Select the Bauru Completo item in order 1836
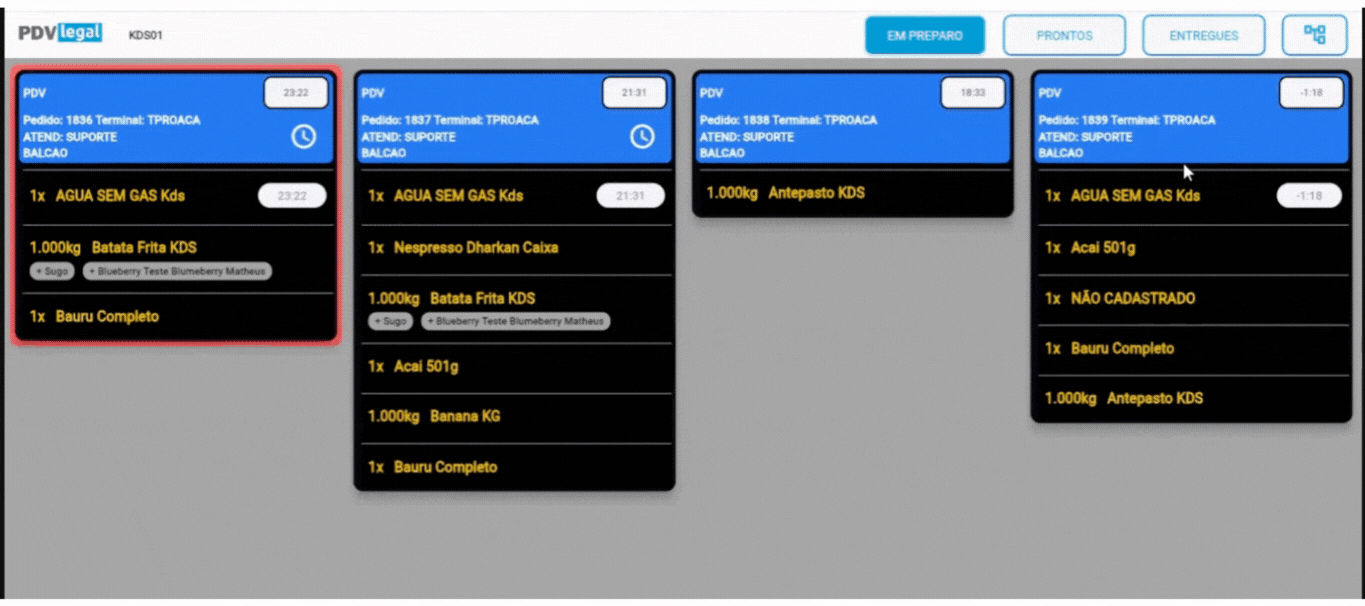1365x606 pixels. pos(107,317)
